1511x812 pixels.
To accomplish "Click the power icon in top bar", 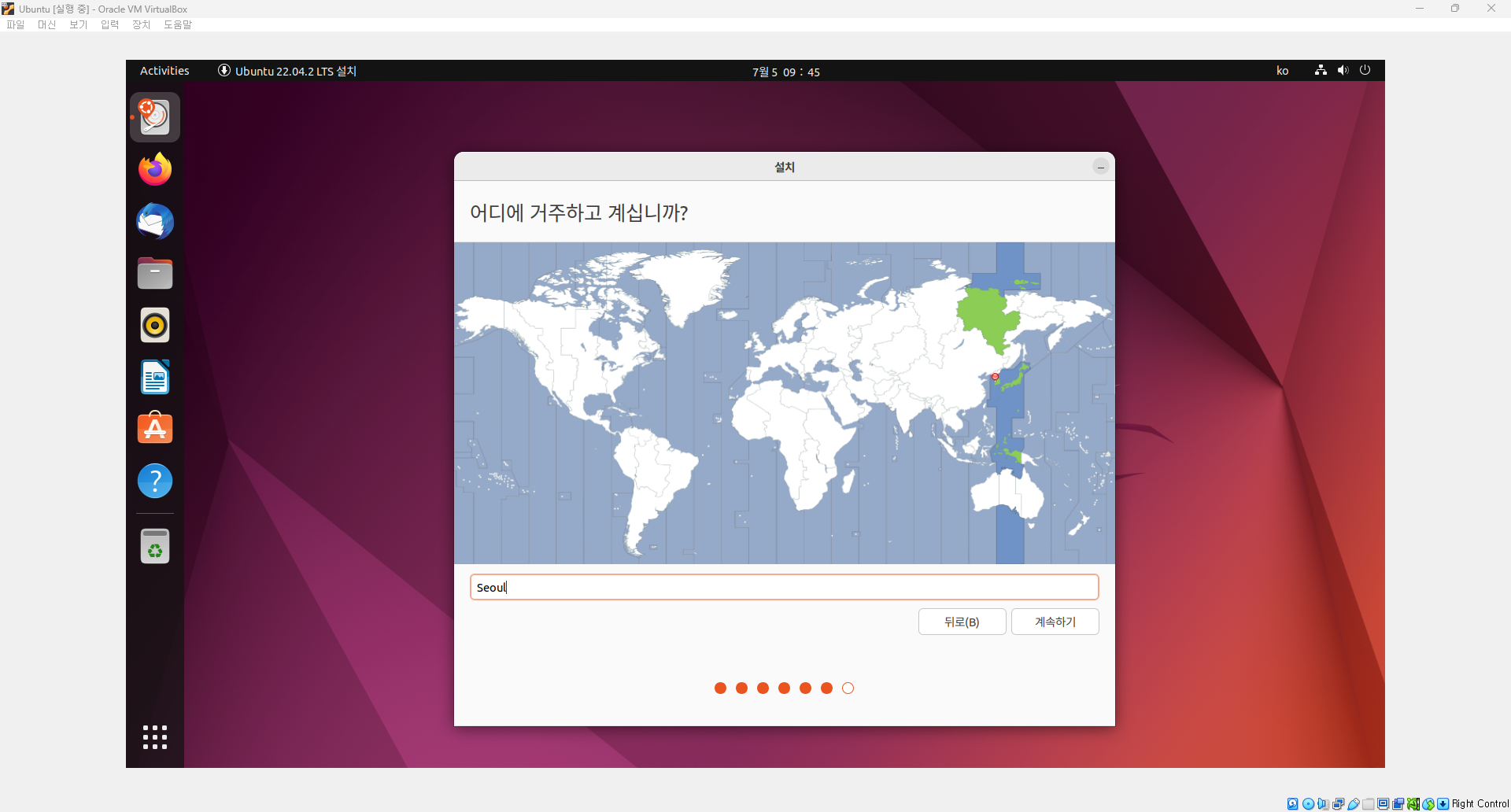I will point(1365,70).
